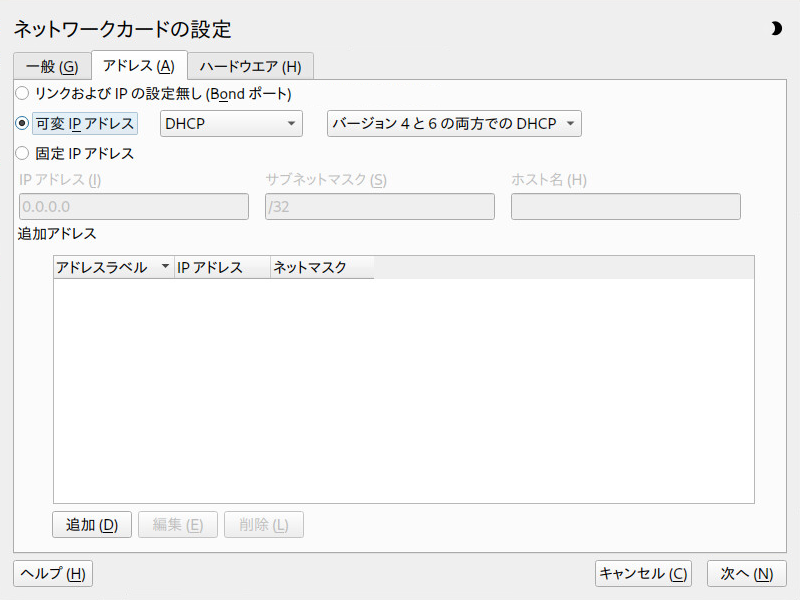Click the ホスト名 input field
Viewport: 800px width, 600px height.
[x=626, y=207]
